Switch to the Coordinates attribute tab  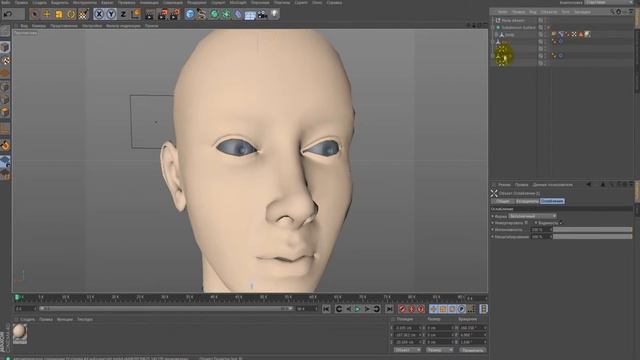click(x=527, y=201)
